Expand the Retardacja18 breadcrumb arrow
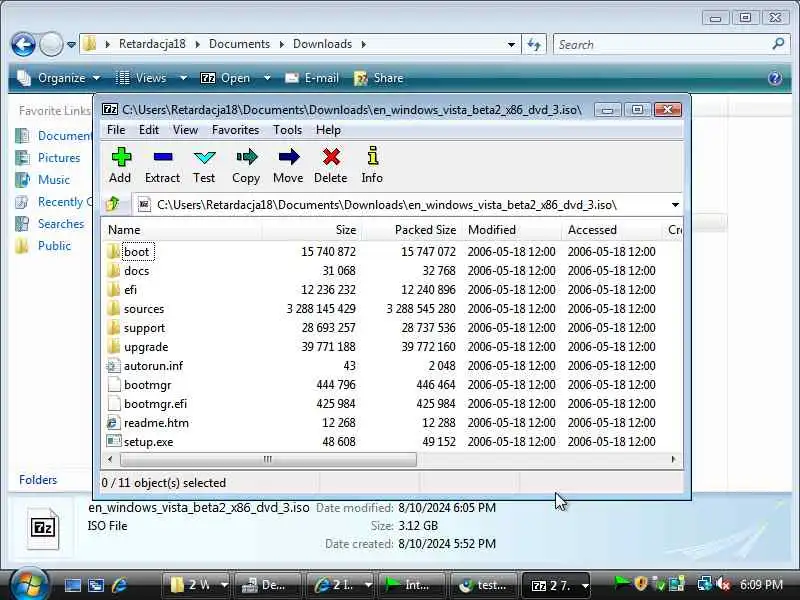 pos(197,44)
